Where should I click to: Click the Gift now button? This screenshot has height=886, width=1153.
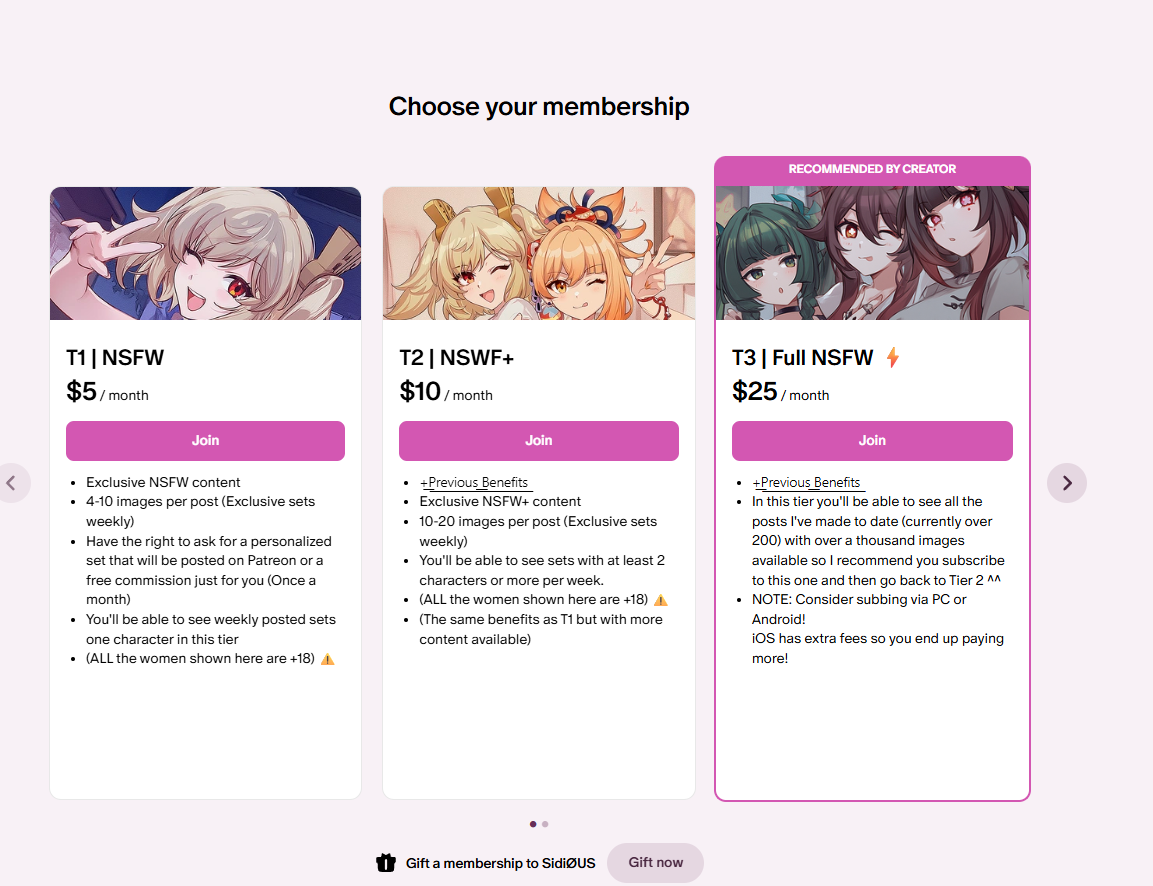click(655, 862)
